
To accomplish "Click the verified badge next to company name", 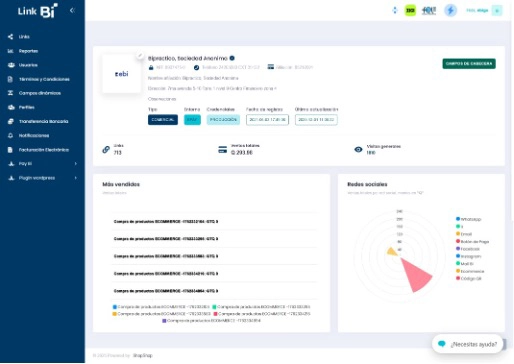I will 232,58.
